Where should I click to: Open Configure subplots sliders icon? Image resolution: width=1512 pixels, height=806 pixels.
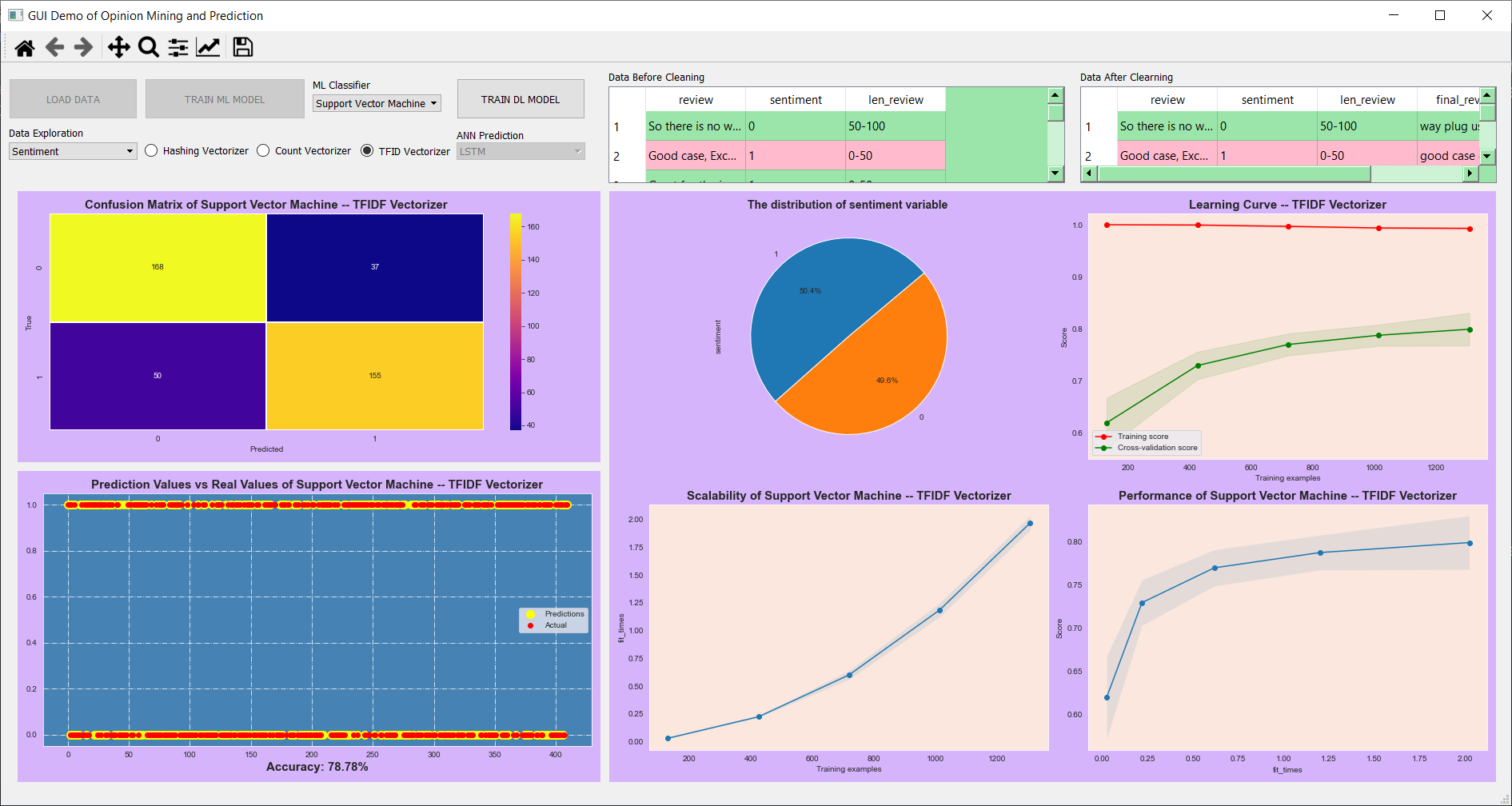pos(178,48)
